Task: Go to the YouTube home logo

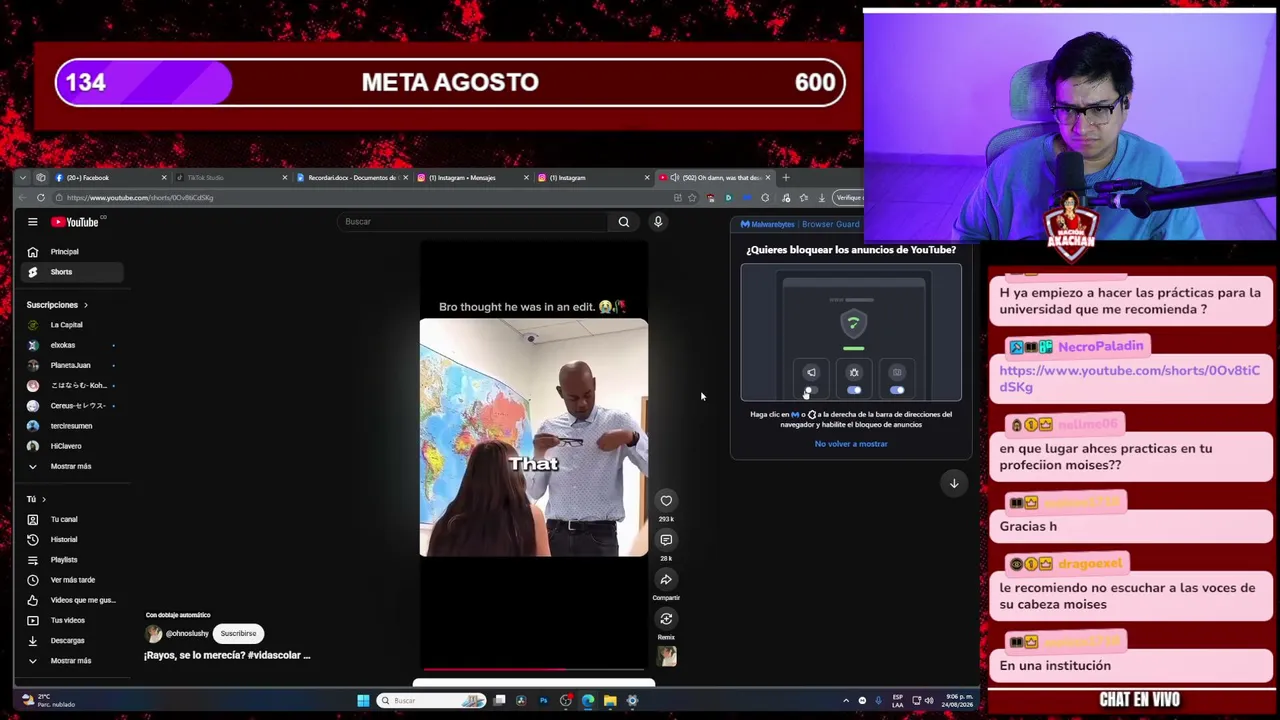Action: click(x=76, y=222)
